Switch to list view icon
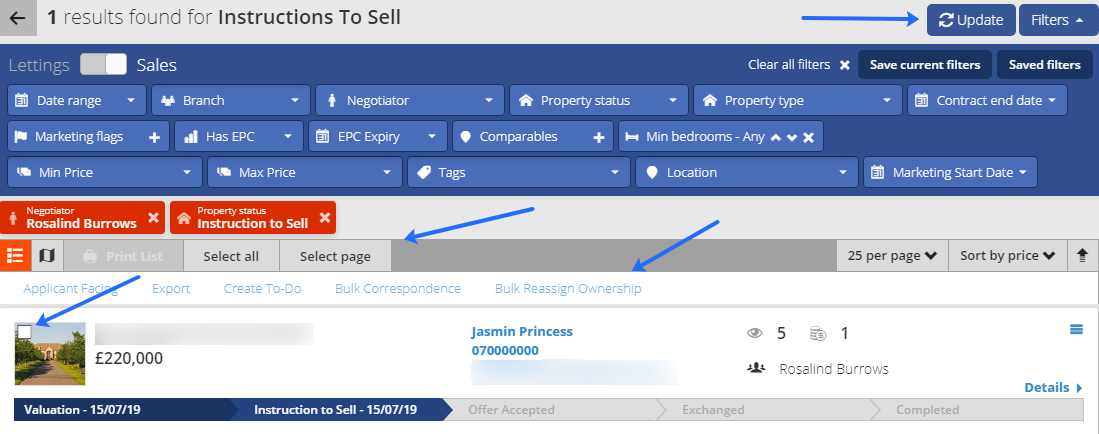The width and height of the screenshot is (1099, 434). (15, 256)
